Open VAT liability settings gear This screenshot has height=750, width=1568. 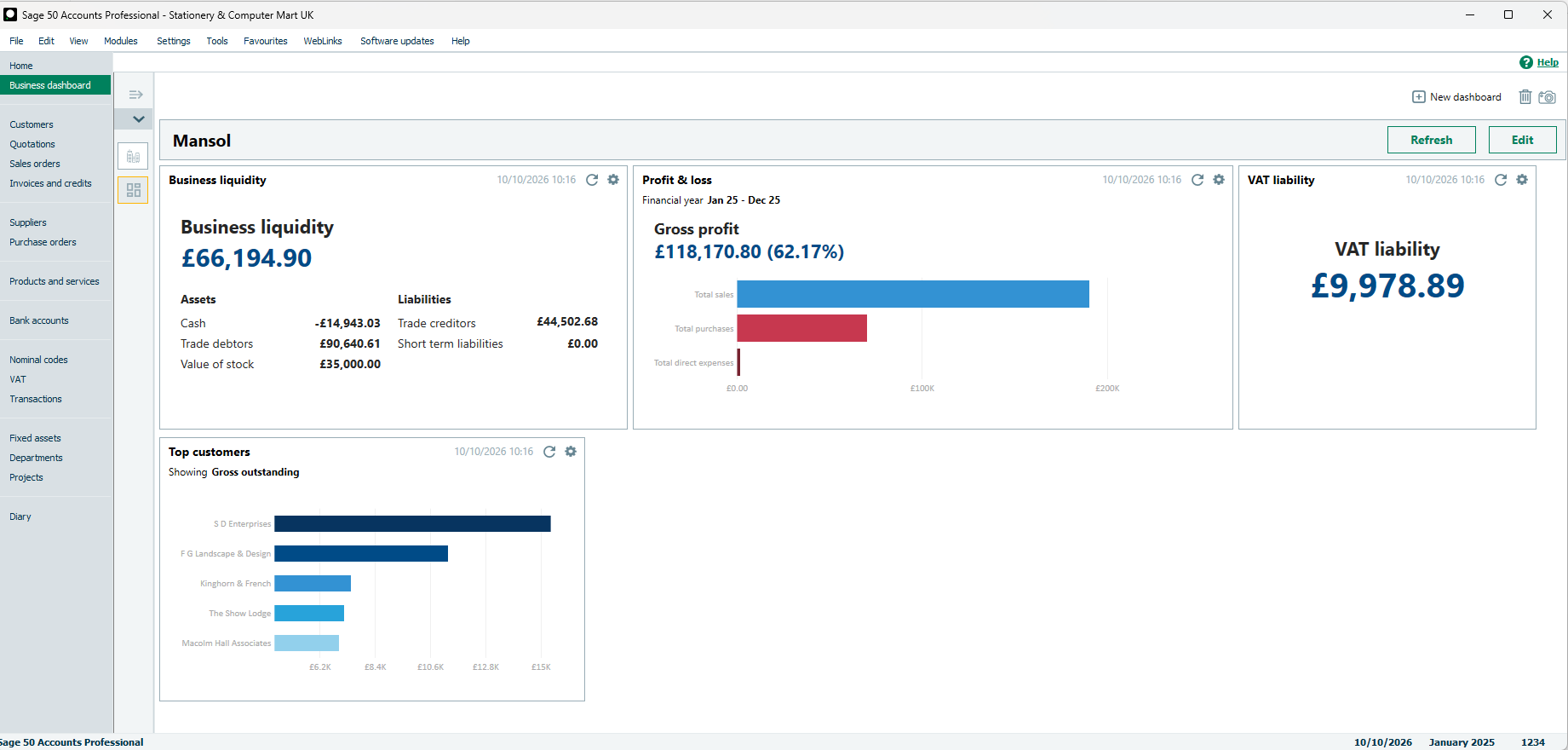coord(1522,180)
